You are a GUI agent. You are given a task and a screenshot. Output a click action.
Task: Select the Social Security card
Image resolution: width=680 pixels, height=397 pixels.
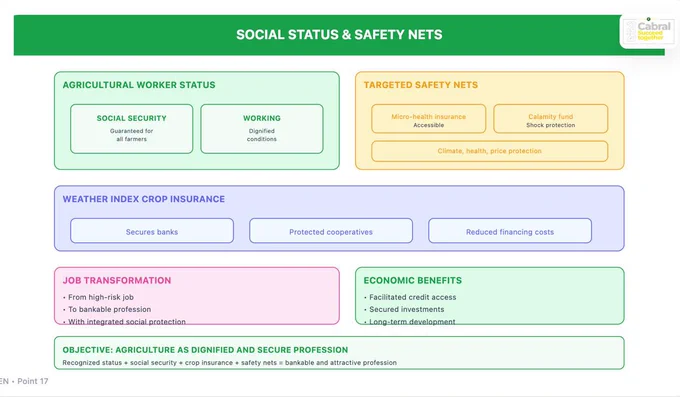click(131, 129)
